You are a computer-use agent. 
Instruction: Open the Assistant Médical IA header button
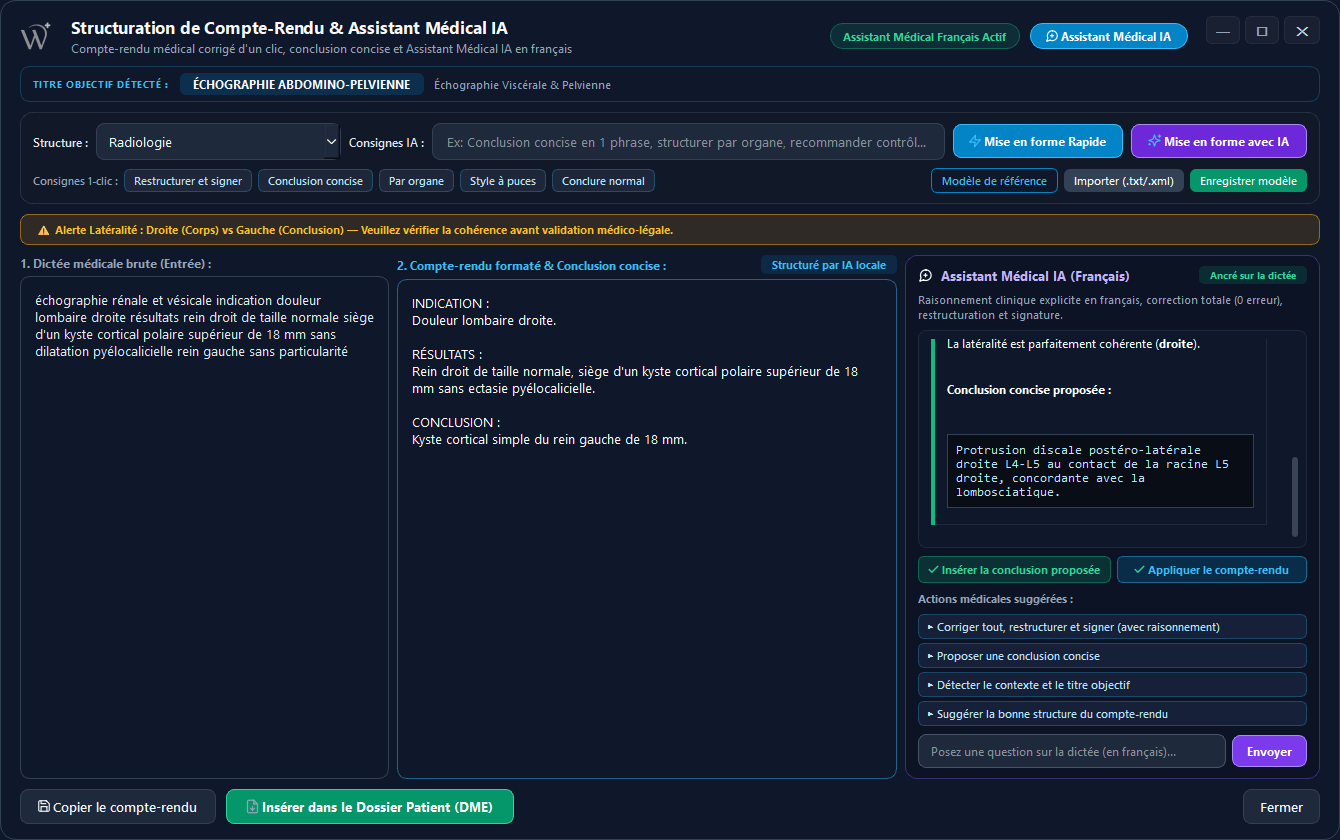coord(1108,36)
